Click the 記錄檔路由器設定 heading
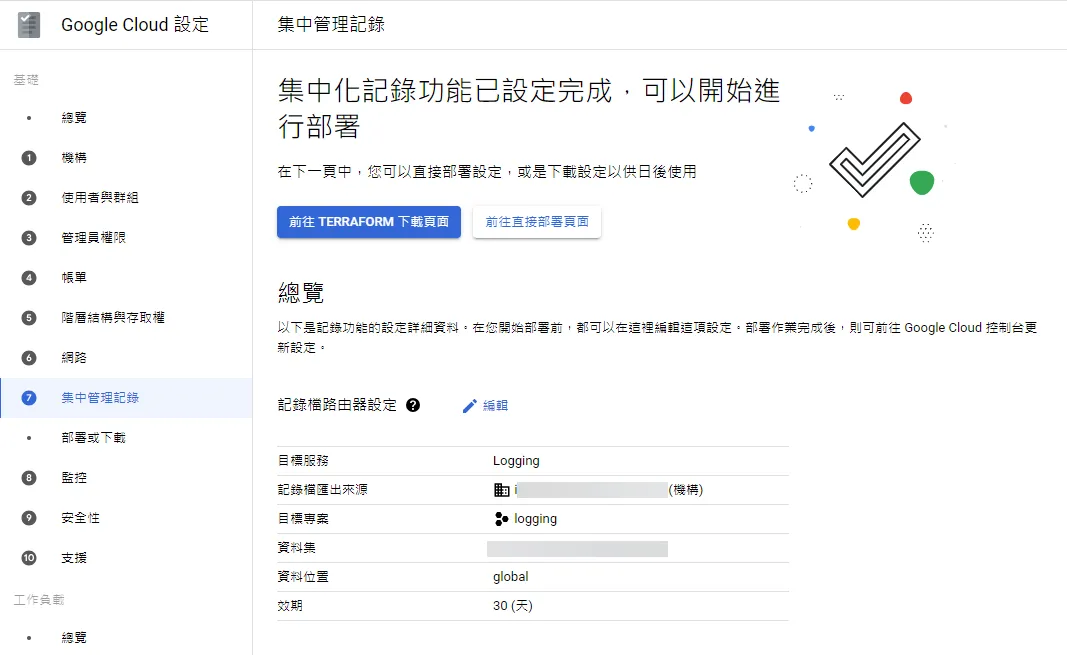 (337, 405)
